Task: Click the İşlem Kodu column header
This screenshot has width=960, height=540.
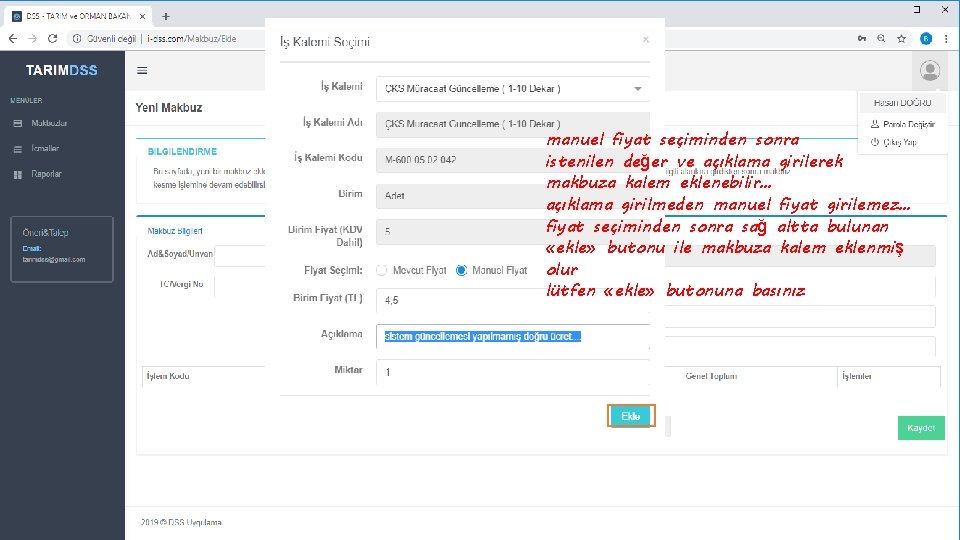Action: pos(168,376)
